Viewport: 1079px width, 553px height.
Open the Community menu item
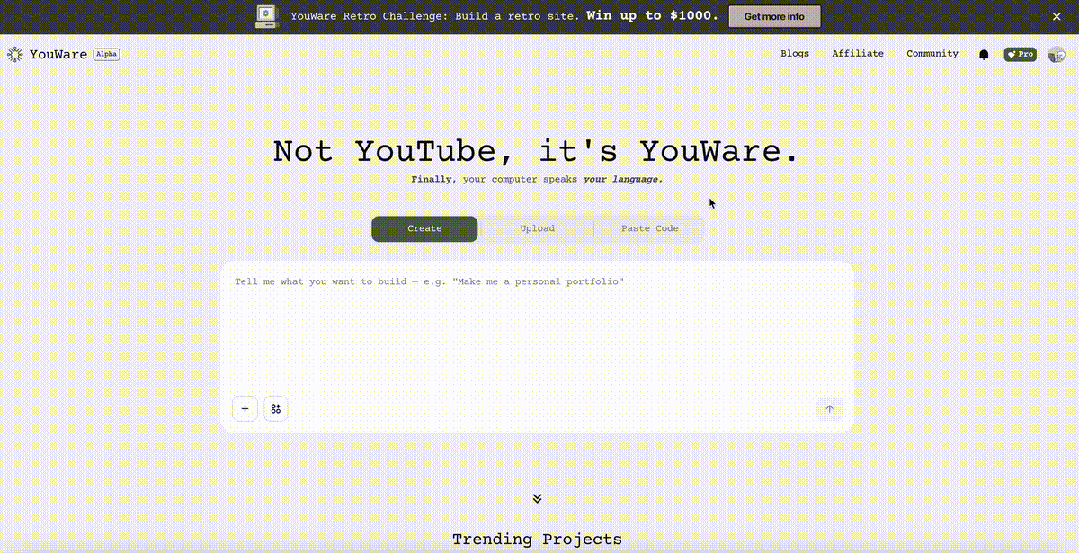932,54
